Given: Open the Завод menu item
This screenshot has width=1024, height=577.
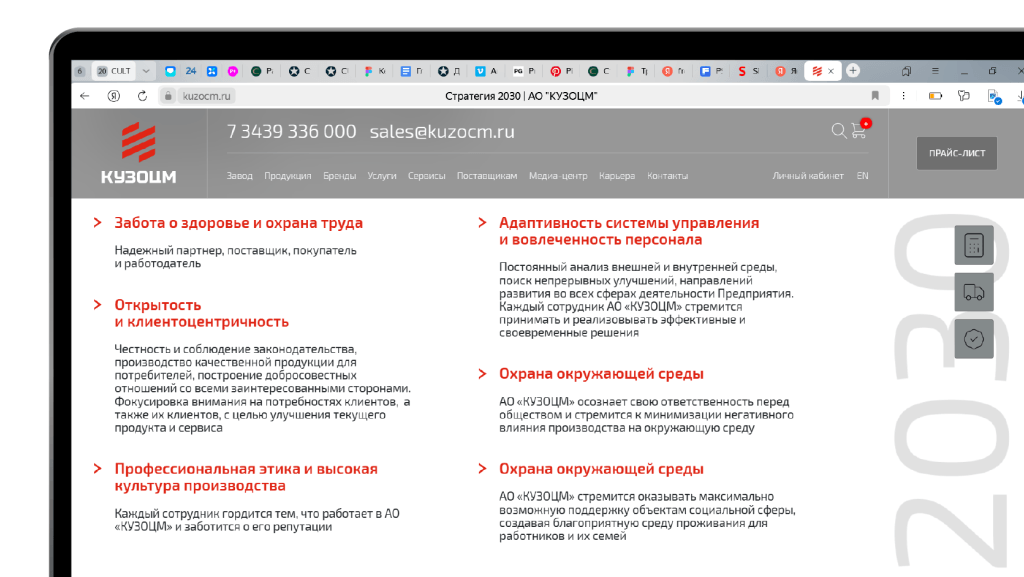Looking at the screenshot, I should coord(240,176).
